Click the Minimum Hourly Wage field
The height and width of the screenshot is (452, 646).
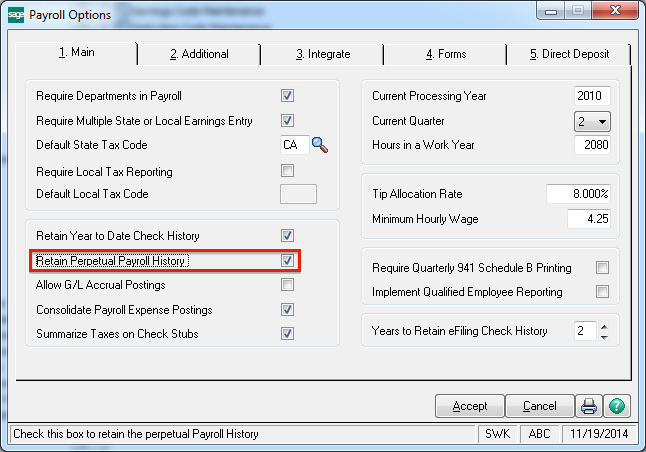[x=588, y=218]
